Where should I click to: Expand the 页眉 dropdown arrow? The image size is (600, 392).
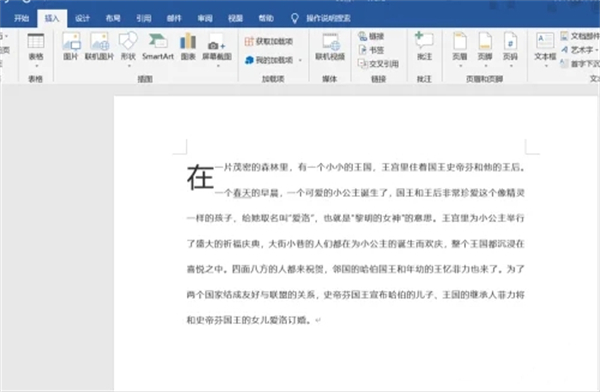(460, 66)
